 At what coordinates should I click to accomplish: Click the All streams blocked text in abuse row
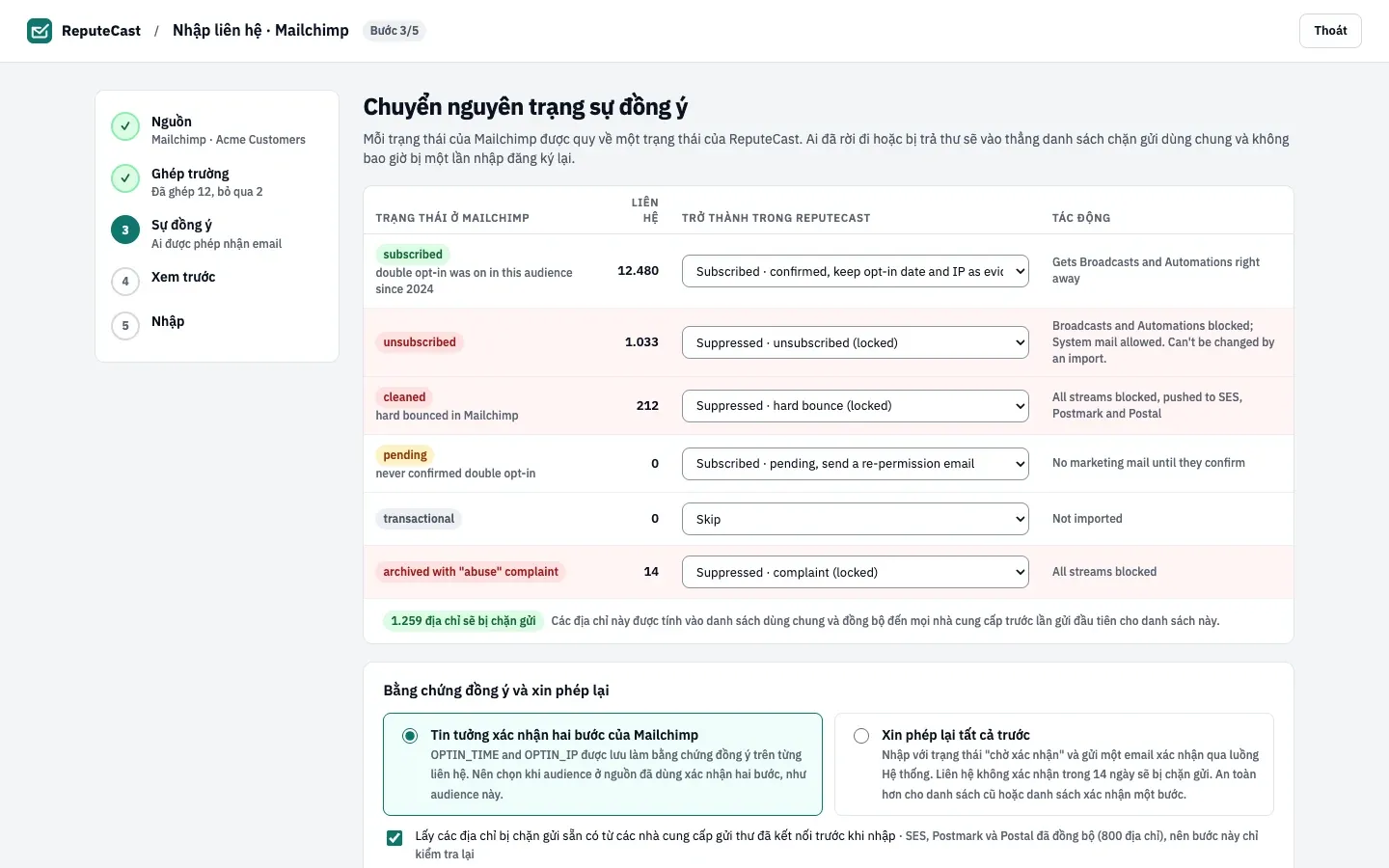click(1104, 572)
